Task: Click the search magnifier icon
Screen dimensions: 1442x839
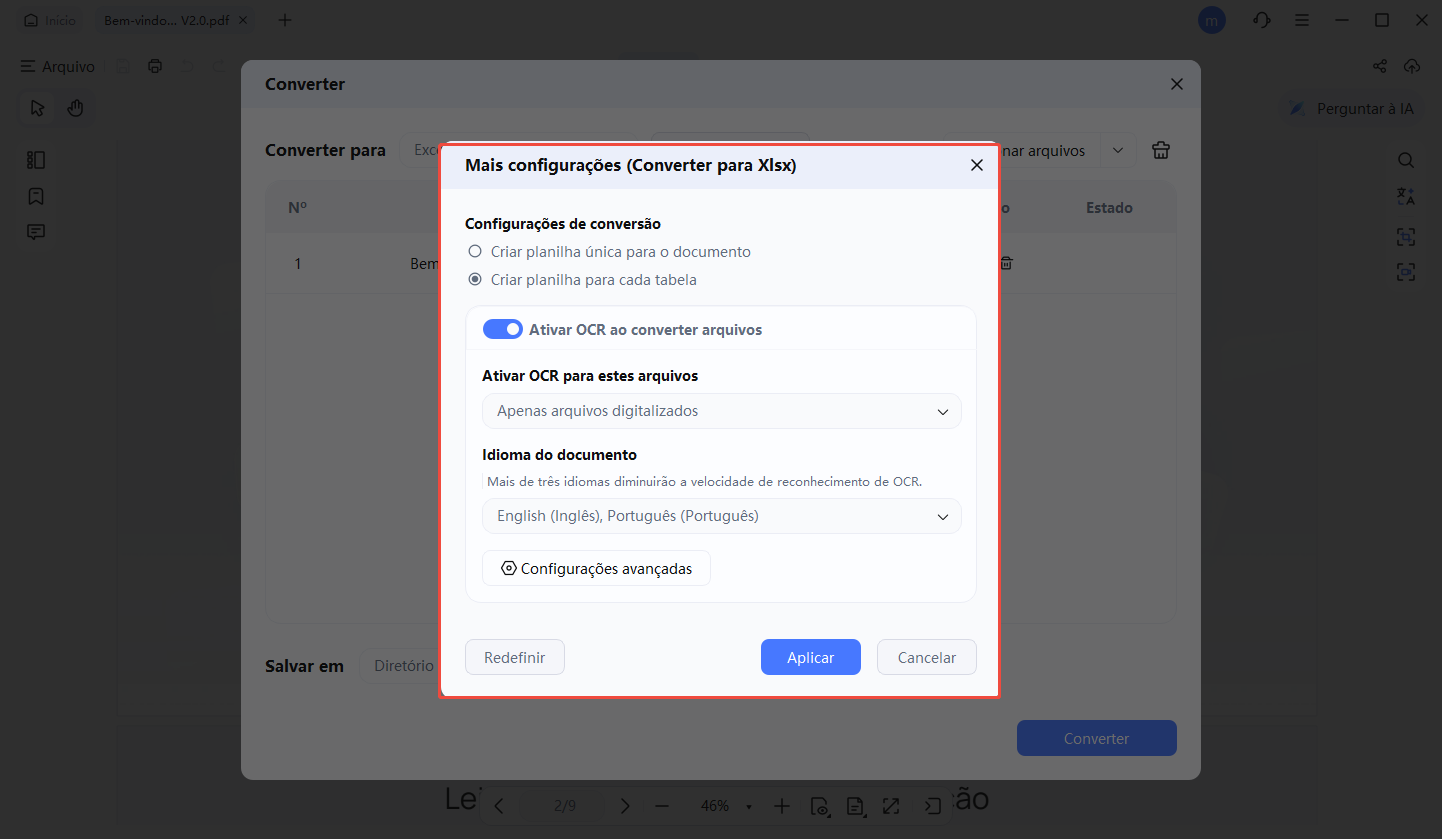Action: pyautogui.click(x=1406, y=160)
